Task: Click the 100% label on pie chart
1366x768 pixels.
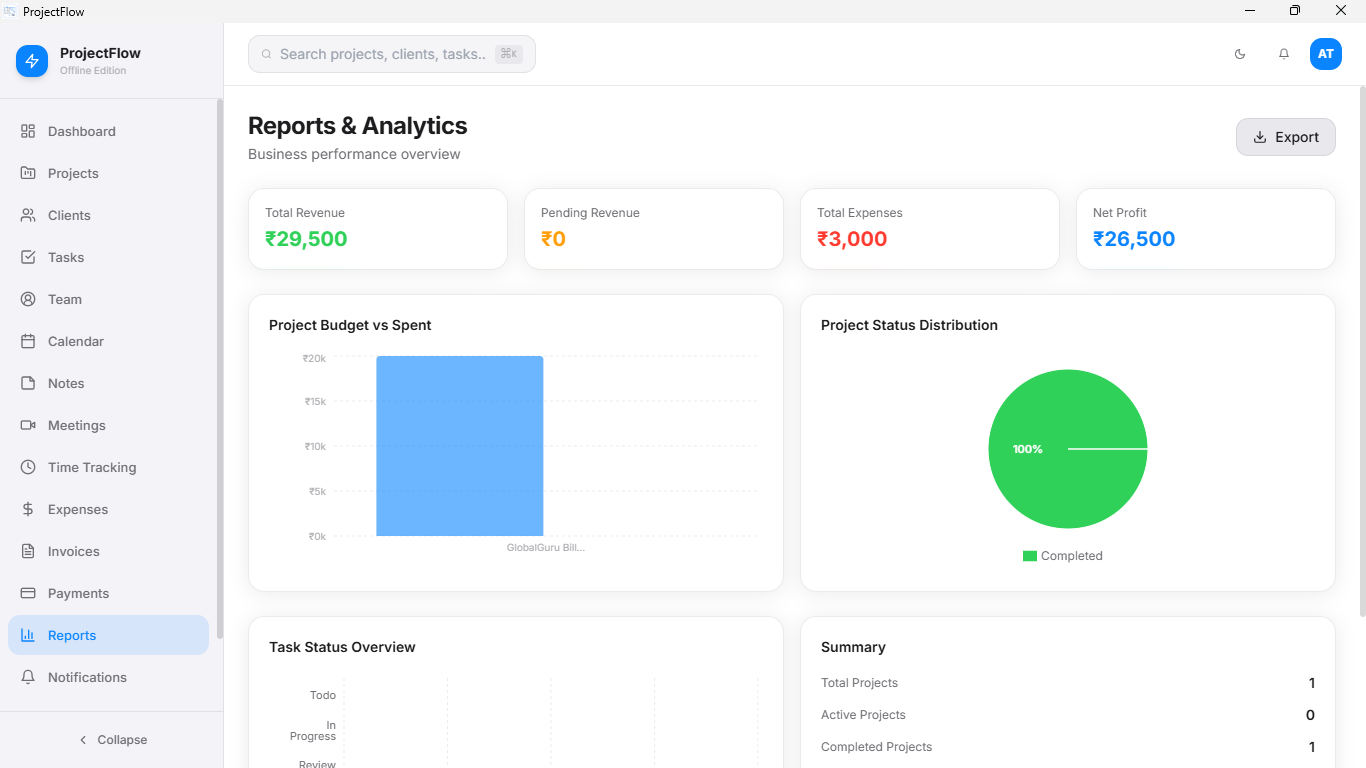Action: coord(1028,449)
